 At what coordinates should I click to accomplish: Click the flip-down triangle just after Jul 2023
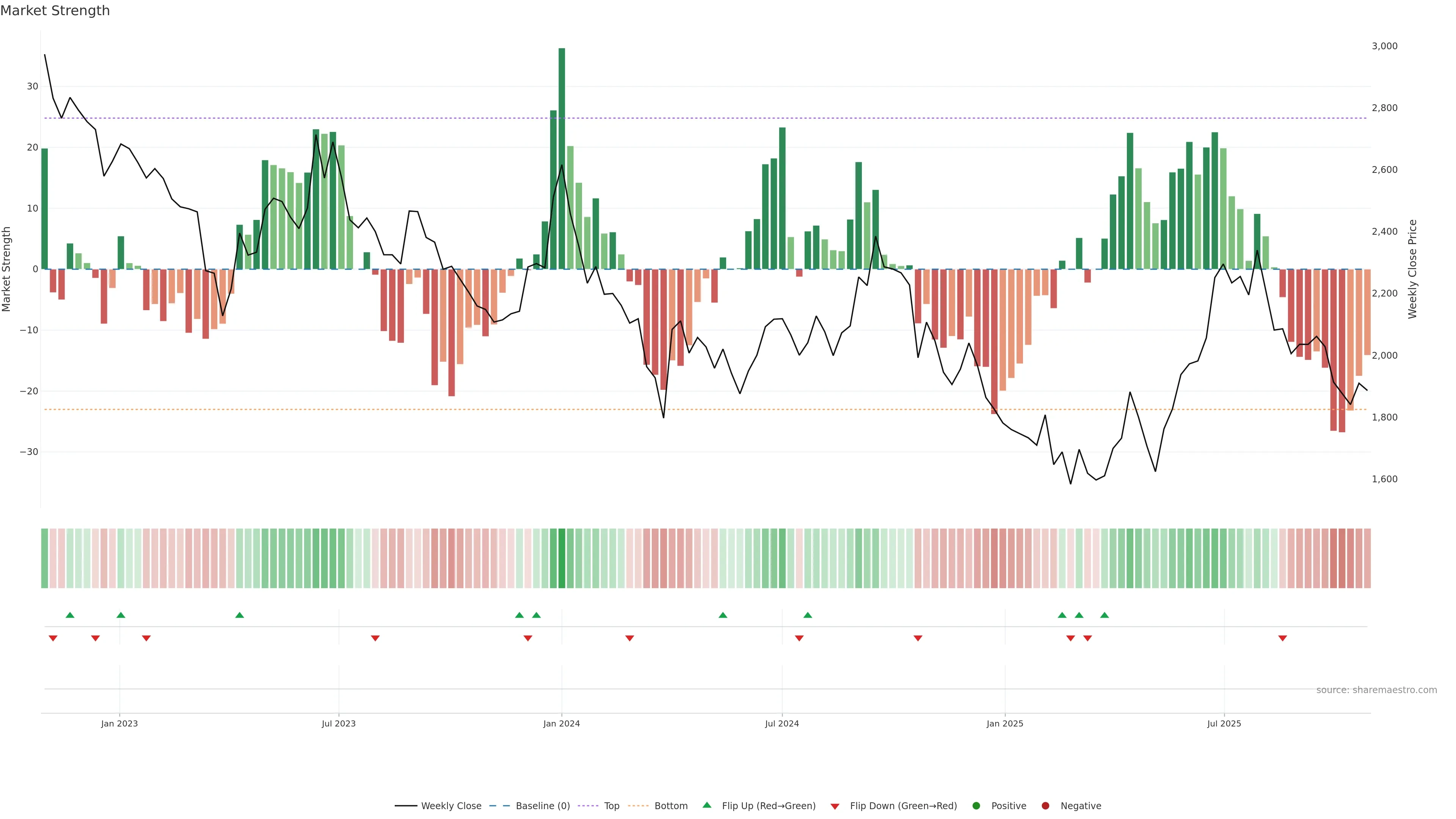pyautogui.click(x=375, y=638)
